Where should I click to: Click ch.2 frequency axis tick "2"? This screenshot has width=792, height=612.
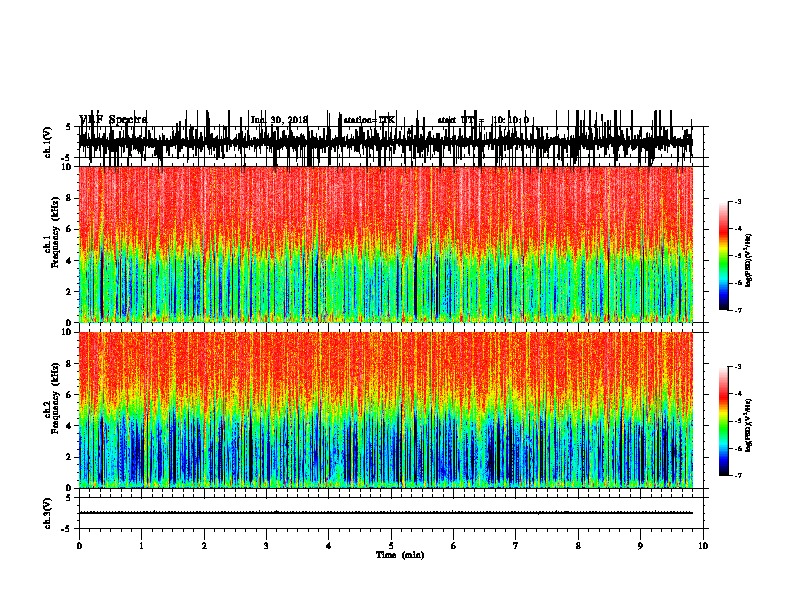click(70, 457)
